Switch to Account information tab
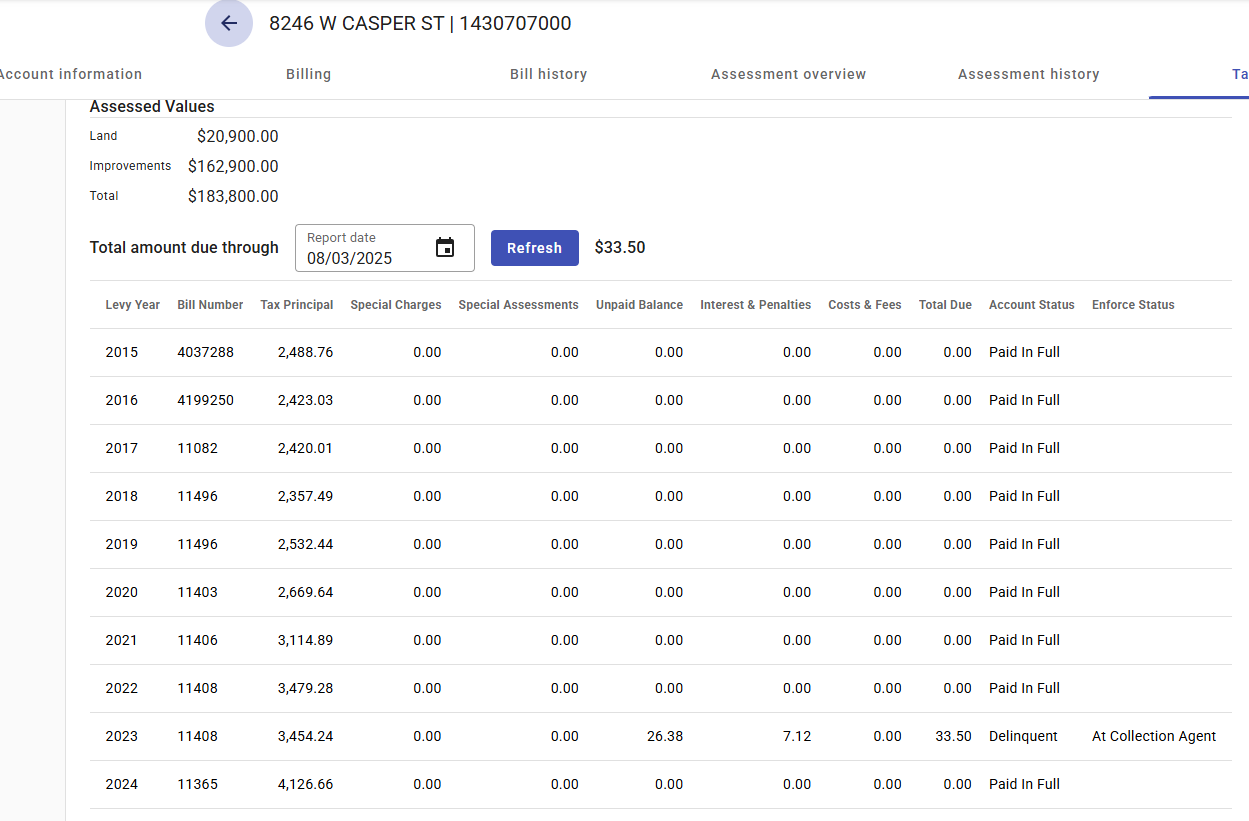Viewport: 1249px width, 821px height. pyautogui.click(x=70, y=74)
